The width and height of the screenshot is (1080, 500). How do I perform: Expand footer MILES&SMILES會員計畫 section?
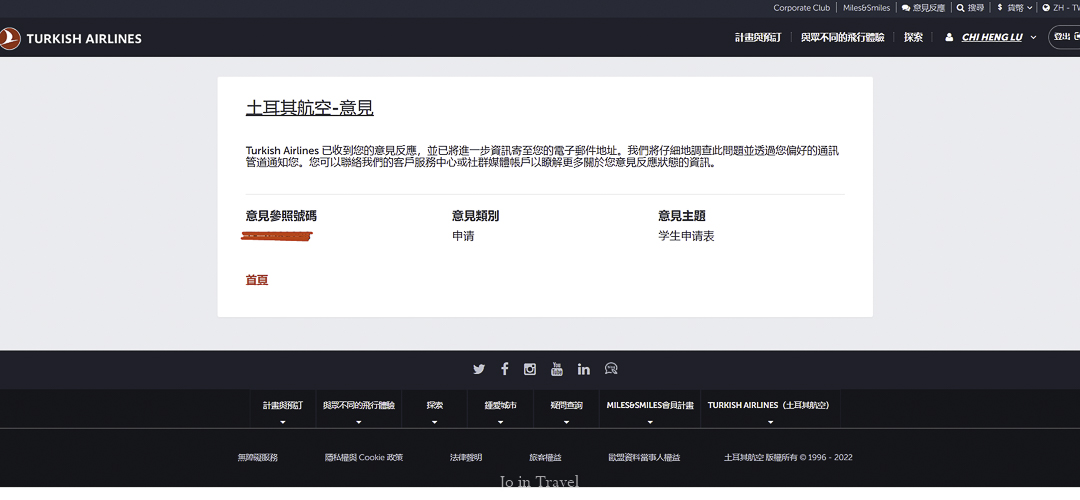pyautogui.click(x=650, y=410)
